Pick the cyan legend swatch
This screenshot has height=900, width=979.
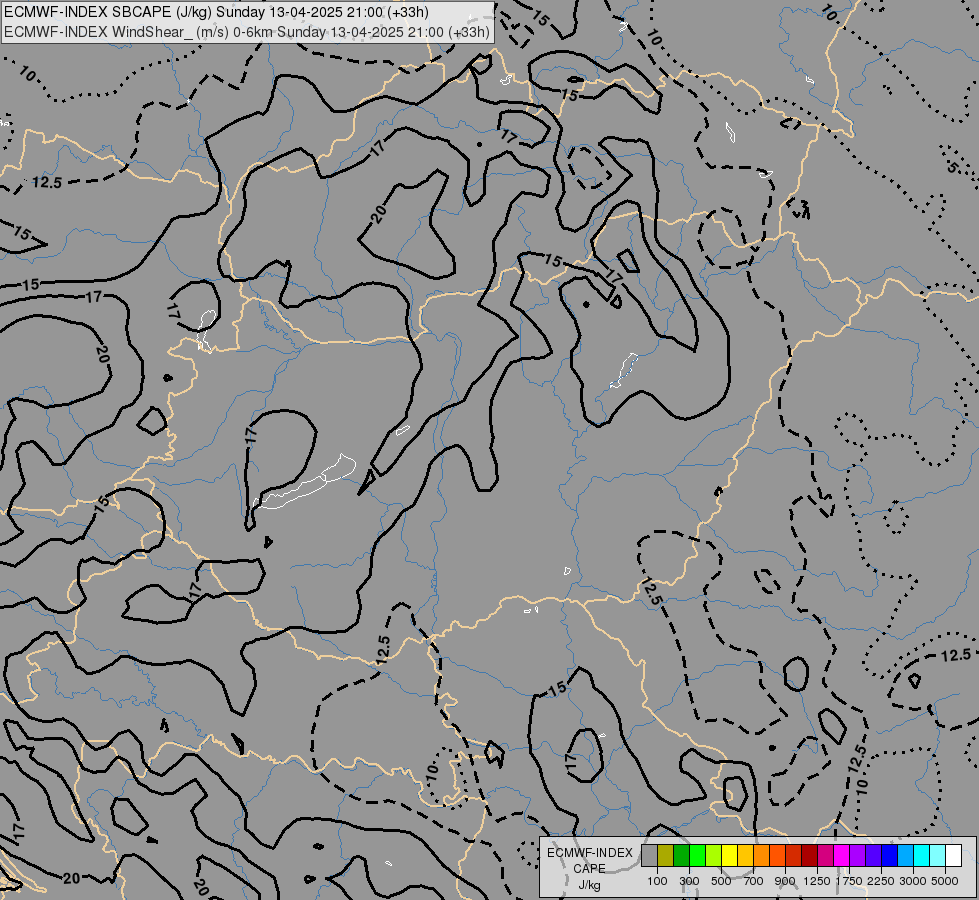[922, 856]
